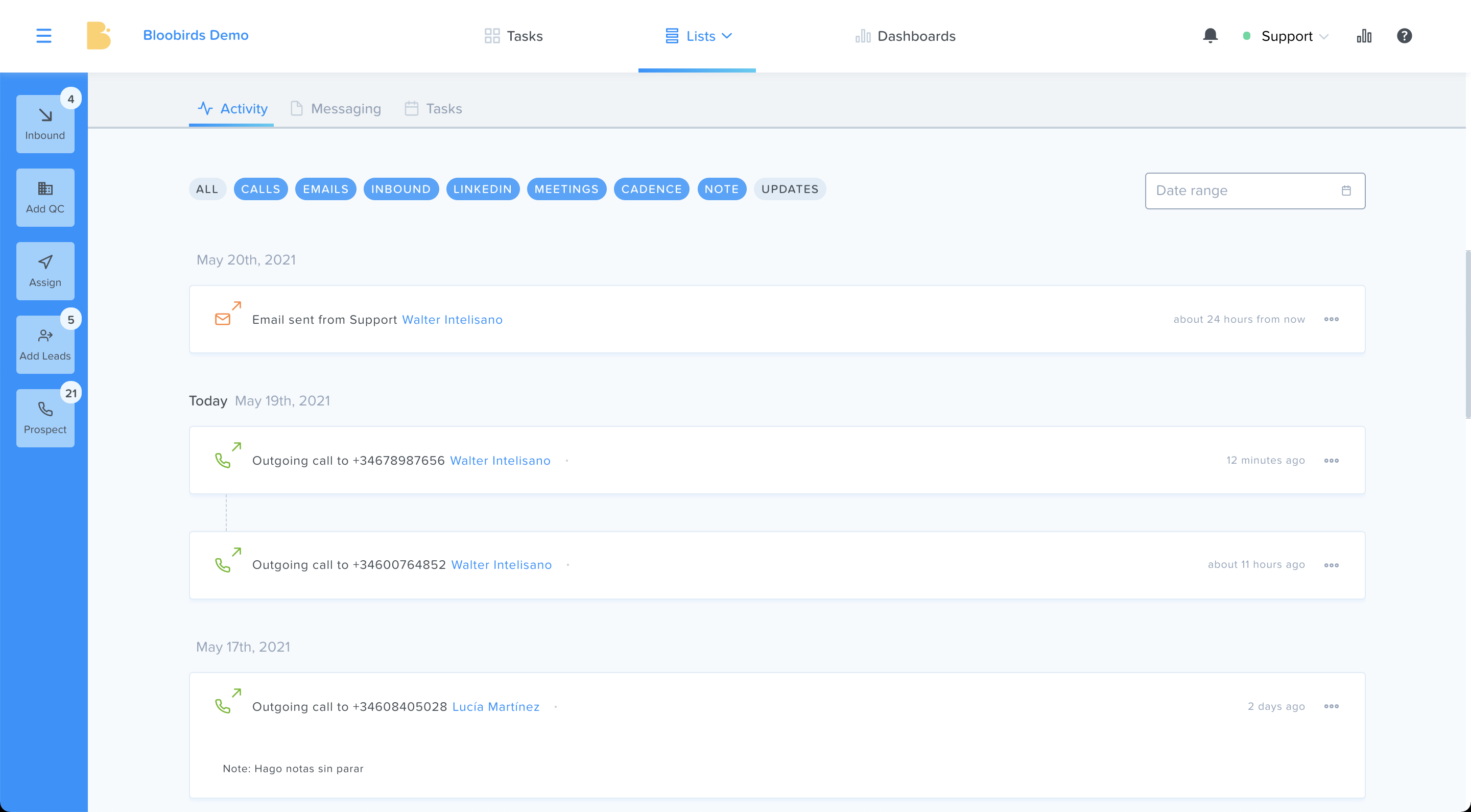Toggle the INBOUND filter chip
The height and width of the screenshot is (812, 1471).
tap(401, 189)
